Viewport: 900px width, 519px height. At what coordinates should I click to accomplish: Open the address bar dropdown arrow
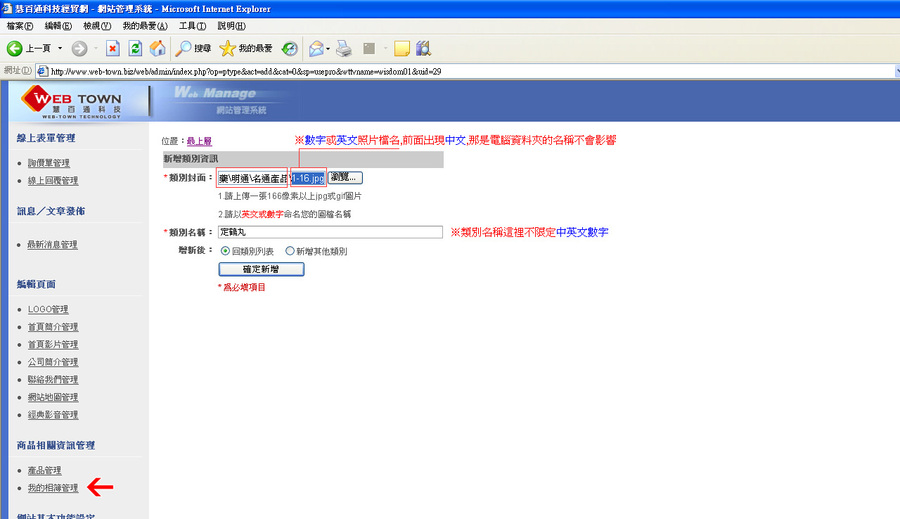897,71
